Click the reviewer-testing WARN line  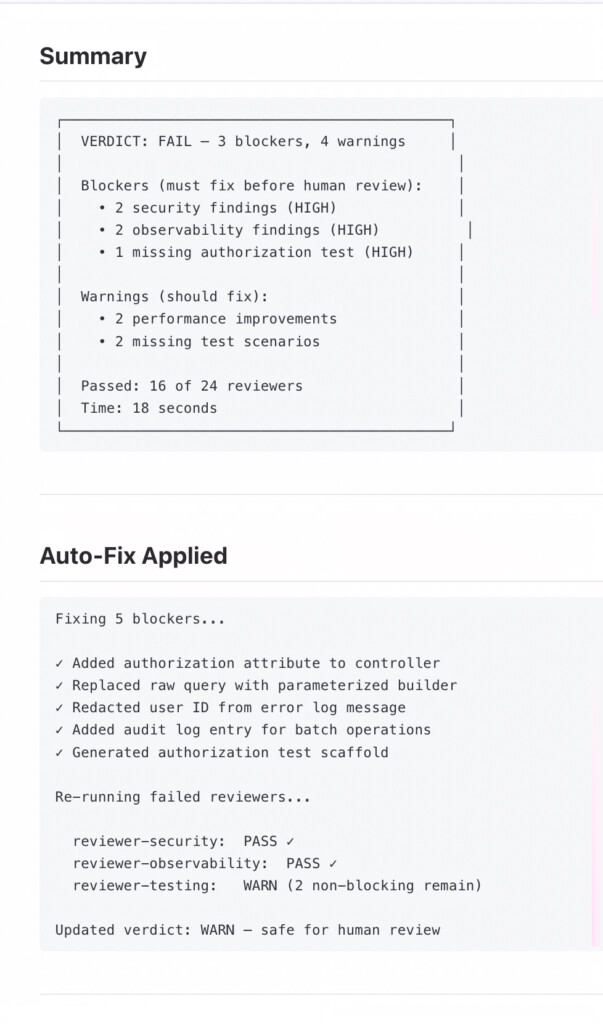pyautogui.click(x=277, y=886)
